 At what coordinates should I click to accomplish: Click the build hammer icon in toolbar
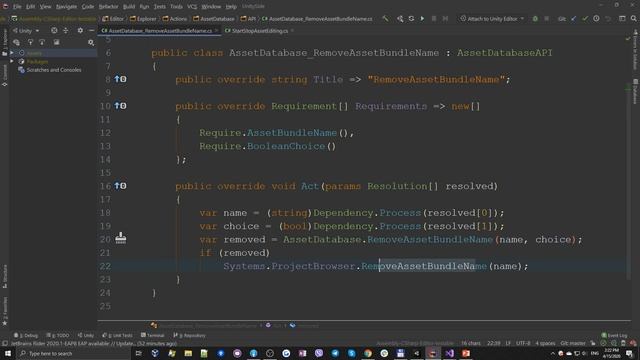point(385,19)
